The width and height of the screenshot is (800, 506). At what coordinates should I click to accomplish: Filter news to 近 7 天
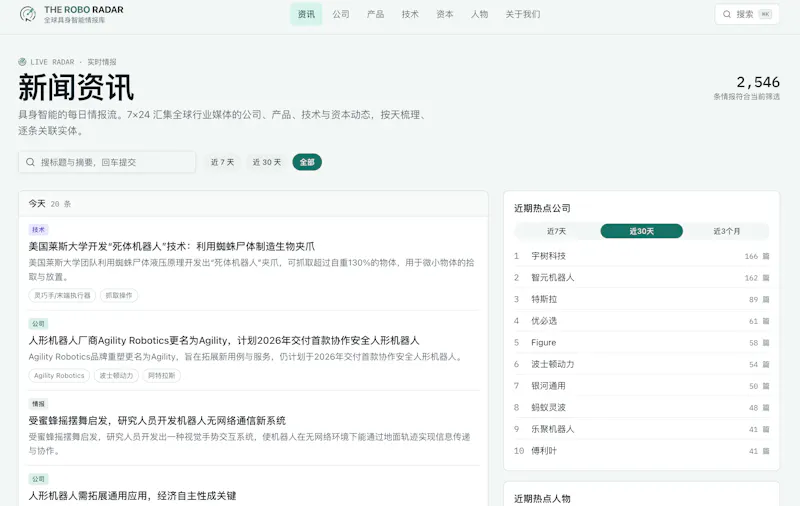click(222, 162)
